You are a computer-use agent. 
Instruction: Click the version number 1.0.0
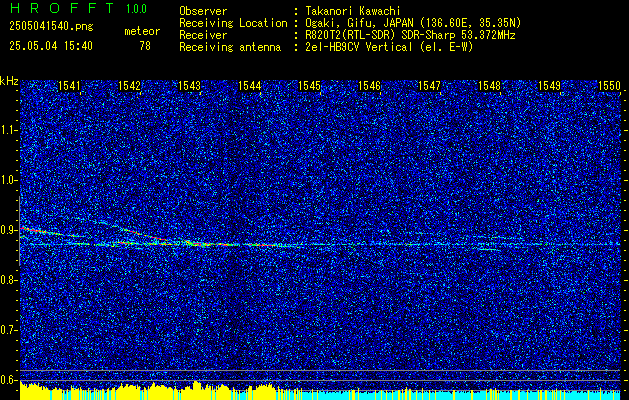tap(136, 9)
